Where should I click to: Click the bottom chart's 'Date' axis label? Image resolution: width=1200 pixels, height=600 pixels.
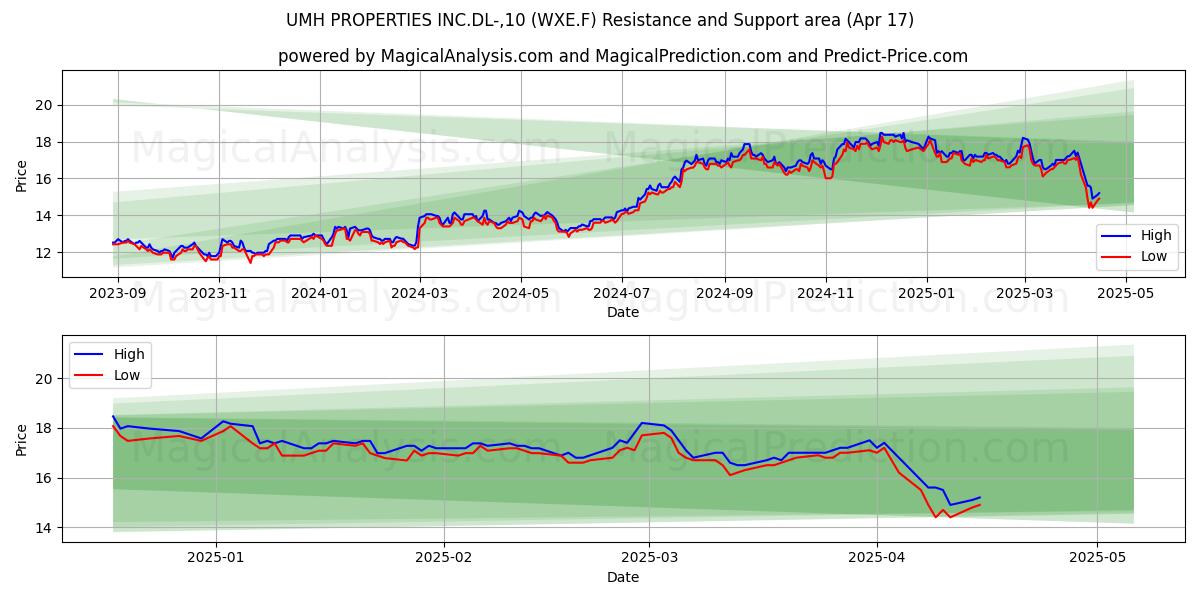click(622, 577)
